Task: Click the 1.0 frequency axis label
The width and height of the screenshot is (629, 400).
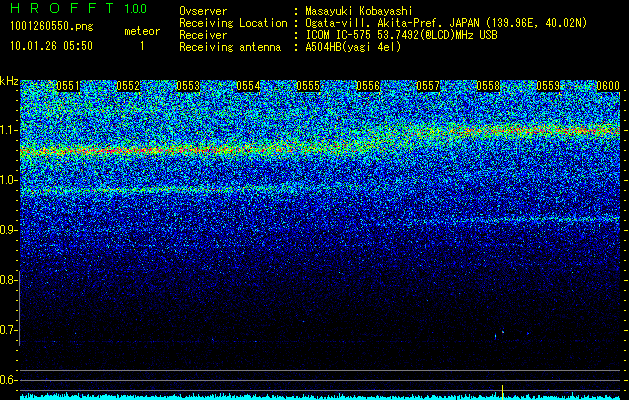Action: (x=9, y=180)
